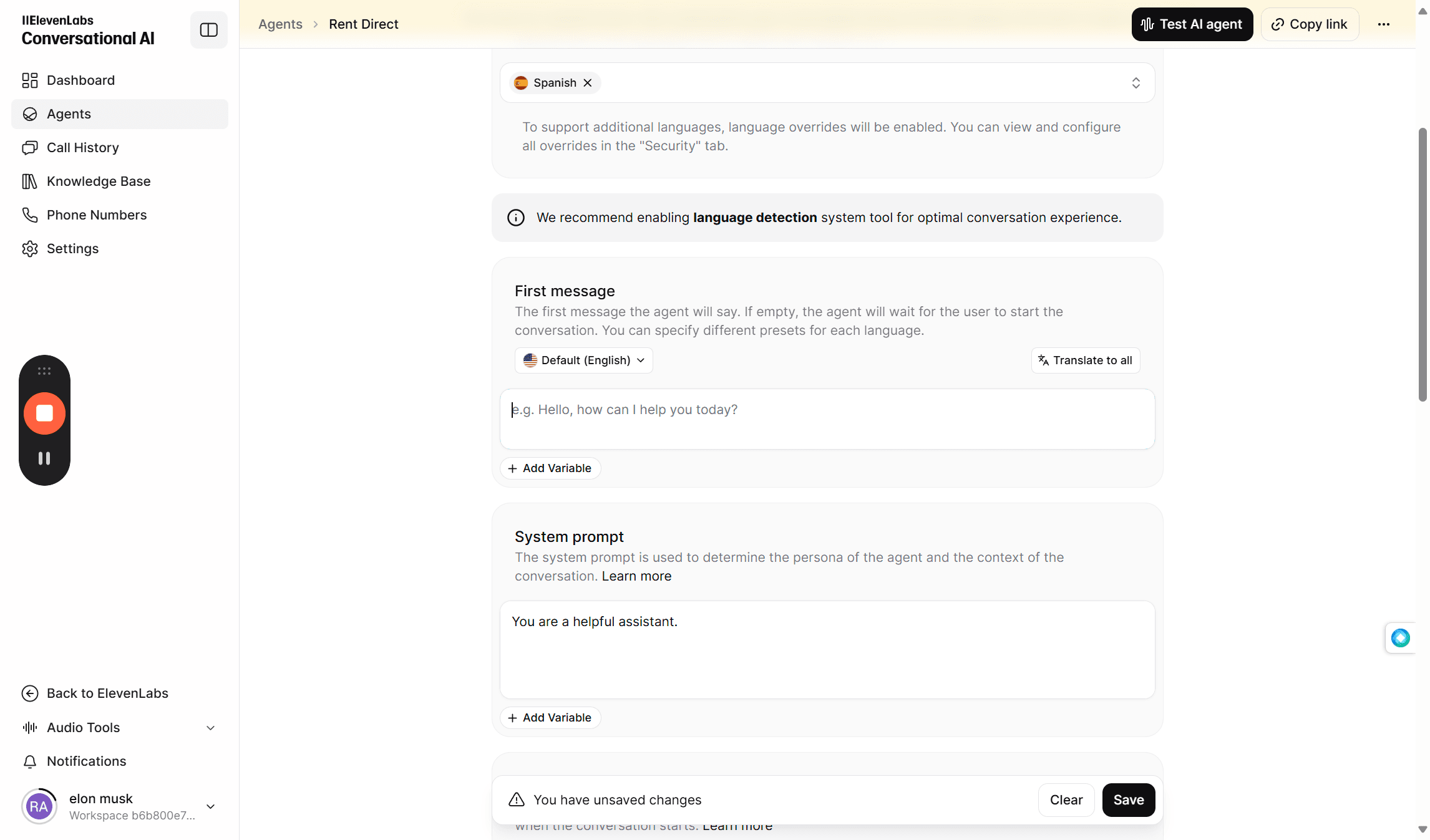1430x840 pixels.
Task: Pause the recording
Action: point(44,458)
